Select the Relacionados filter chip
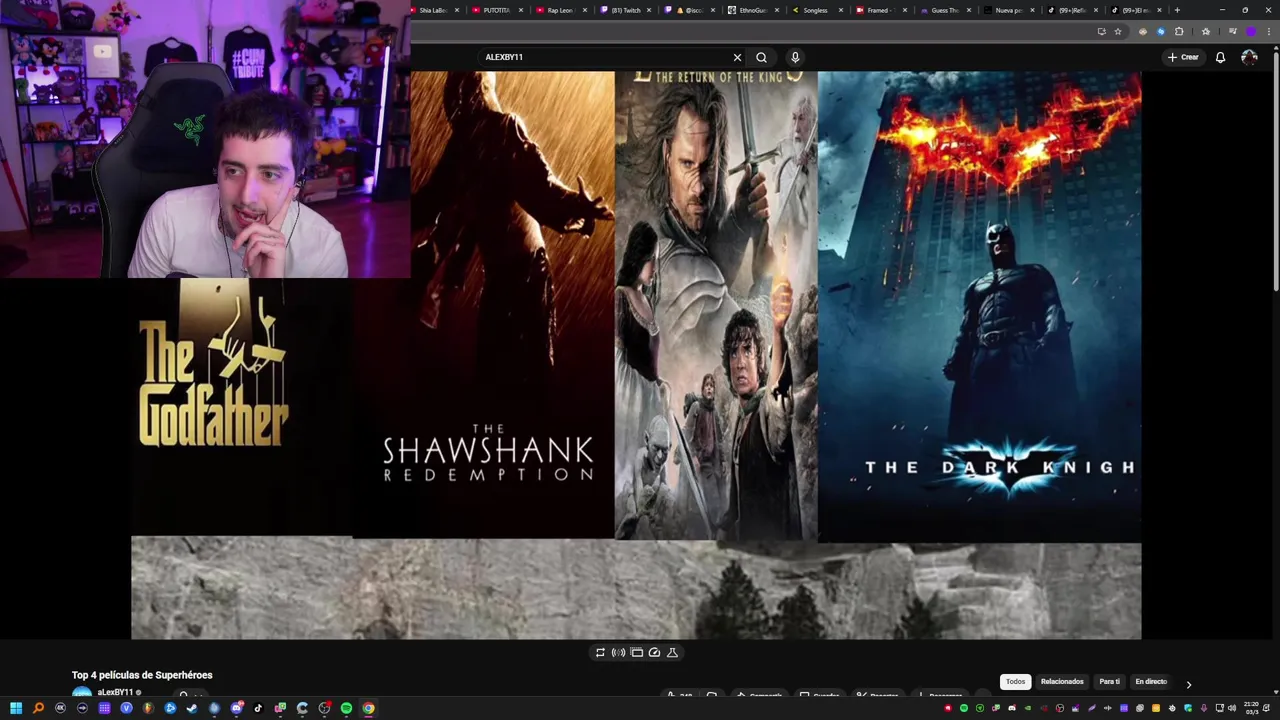The width and height of the screenshot is (1280, 720). 1062,682
